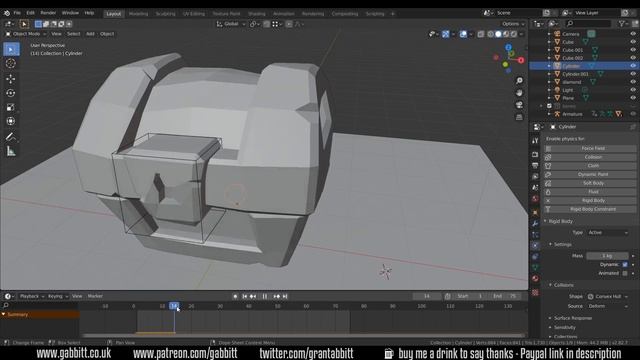Viewport: 640px width, 360px height.
Task: Toggle Light visibility eye icon
Action: coord(633,90)
